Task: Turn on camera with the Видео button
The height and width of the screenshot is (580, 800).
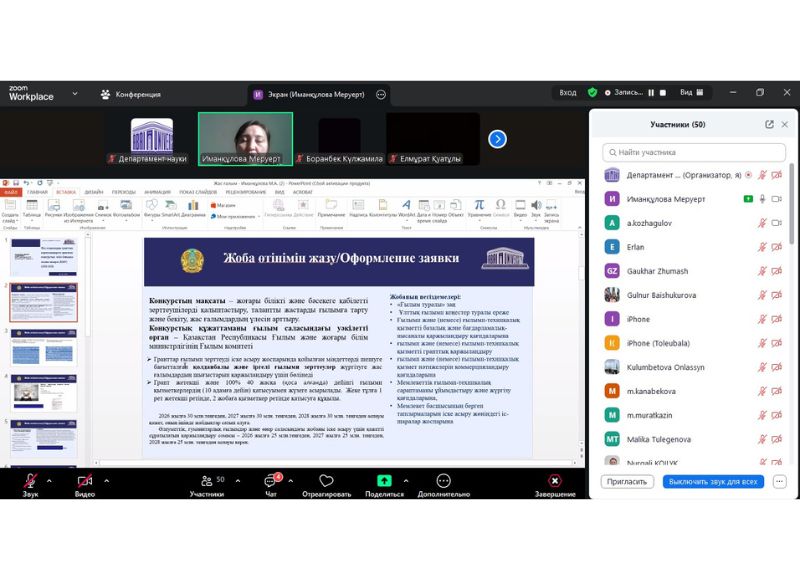Action: click(x=84, y=482)
